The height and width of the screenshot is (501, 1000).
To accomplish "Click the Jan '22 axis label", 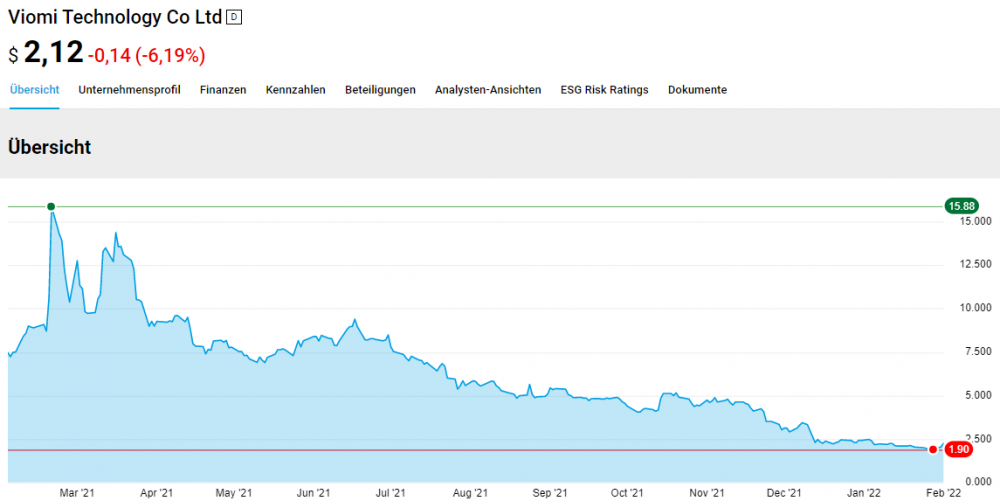I will [x=864, y=493].
